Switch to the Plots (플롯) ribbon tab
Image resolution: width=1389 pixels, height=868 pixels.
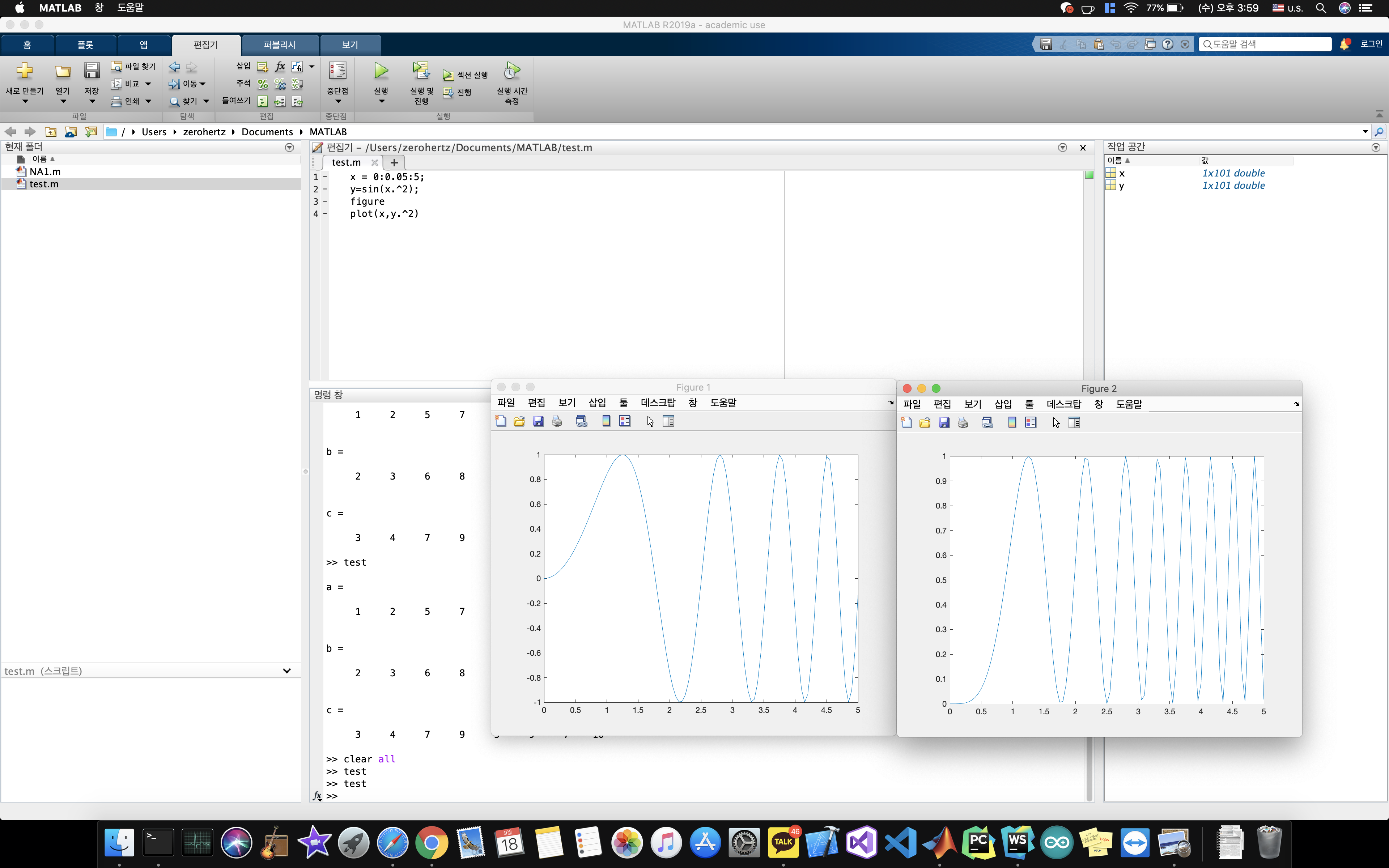coord(85,45)
